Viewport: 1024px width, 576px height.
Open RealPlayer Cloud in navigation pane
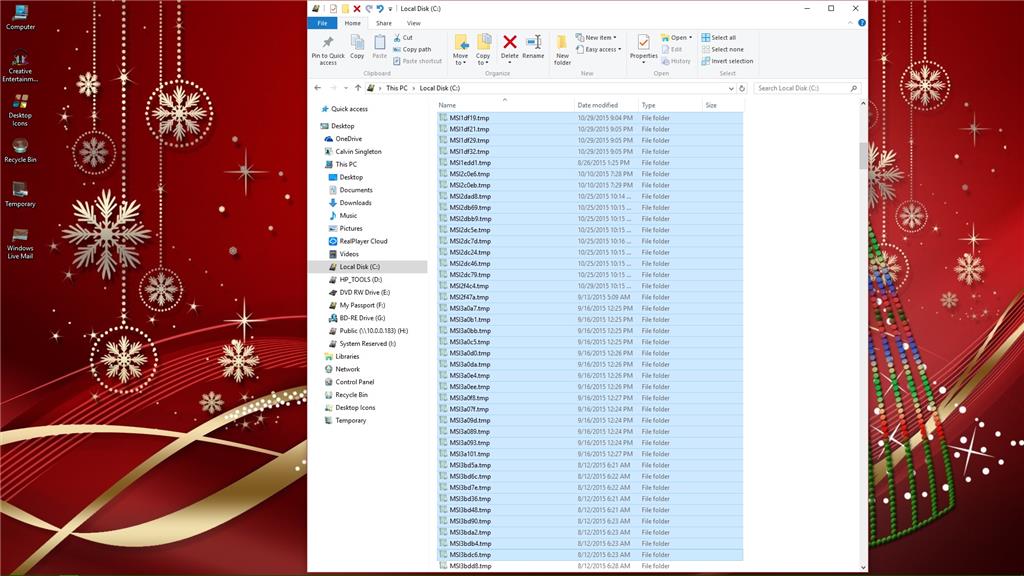pos(363,241)
